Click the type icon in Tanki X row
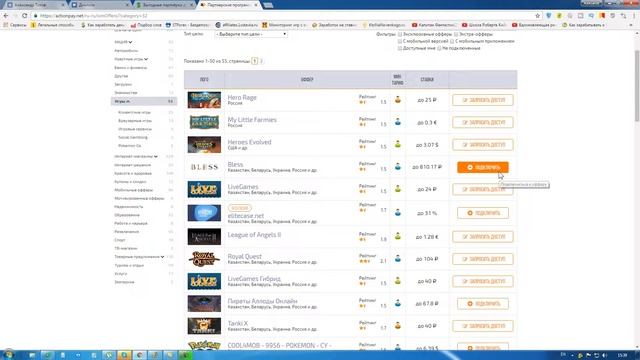Viewport: 640px width, 360px height. [398, 326]
